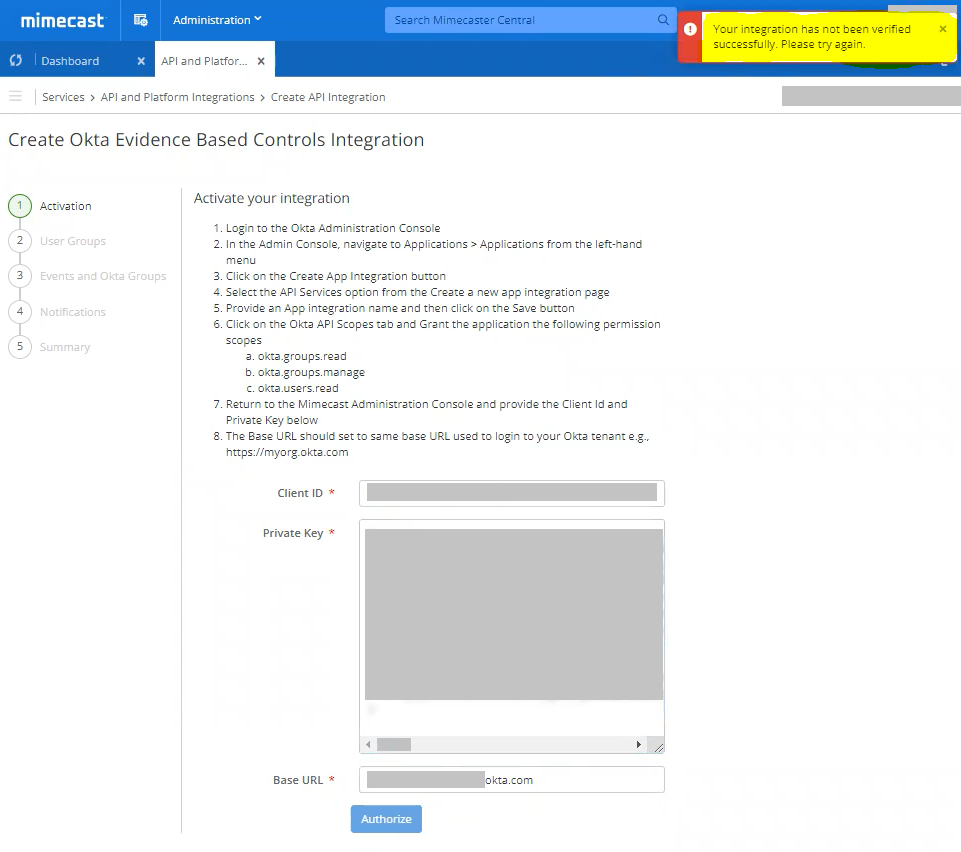Expand the hamburger menu above Services breadcrumb
The height and width of the screenshot is (852, 961).
[x=15, y=96]
